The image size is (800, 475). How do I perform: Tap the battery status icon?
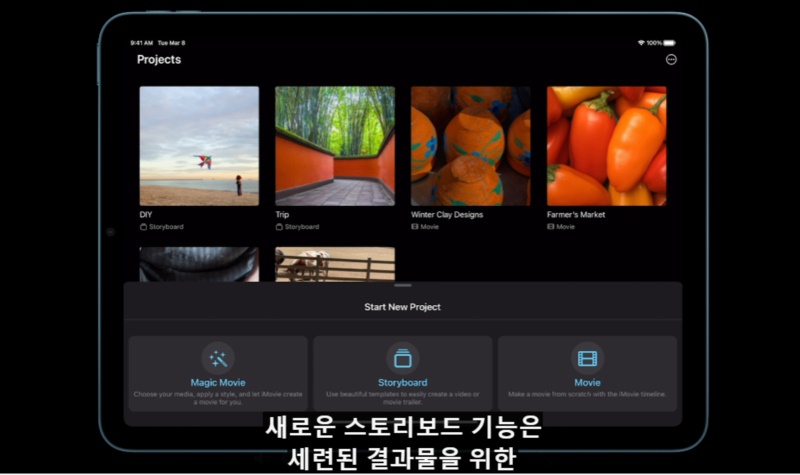tap(669, 43)
